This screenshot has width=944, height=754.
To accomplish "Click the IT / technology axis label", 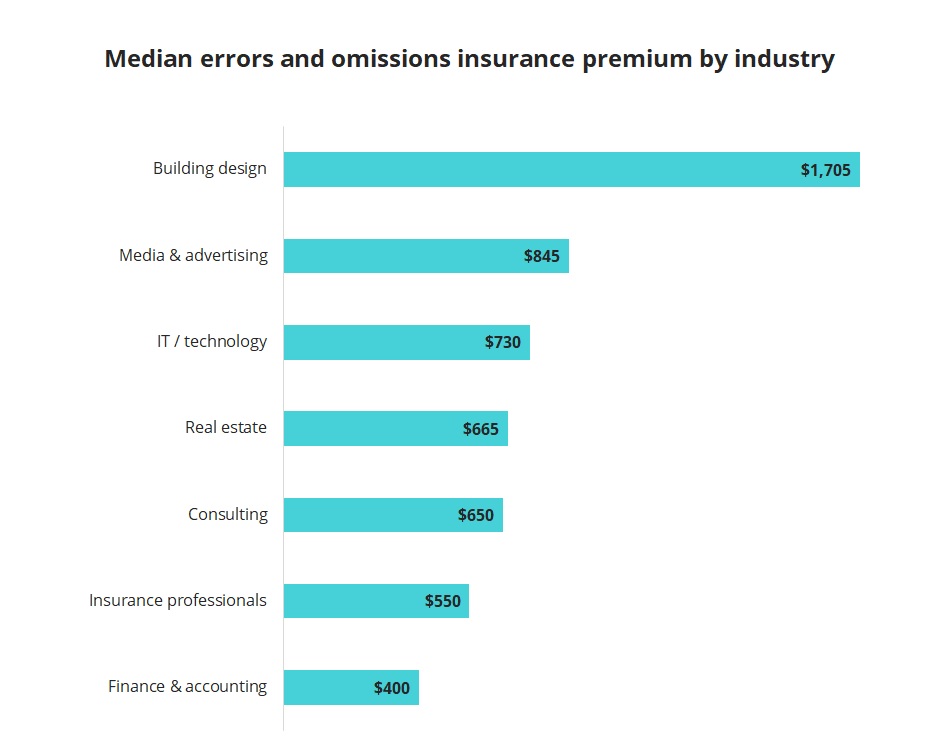I will 212,341.
